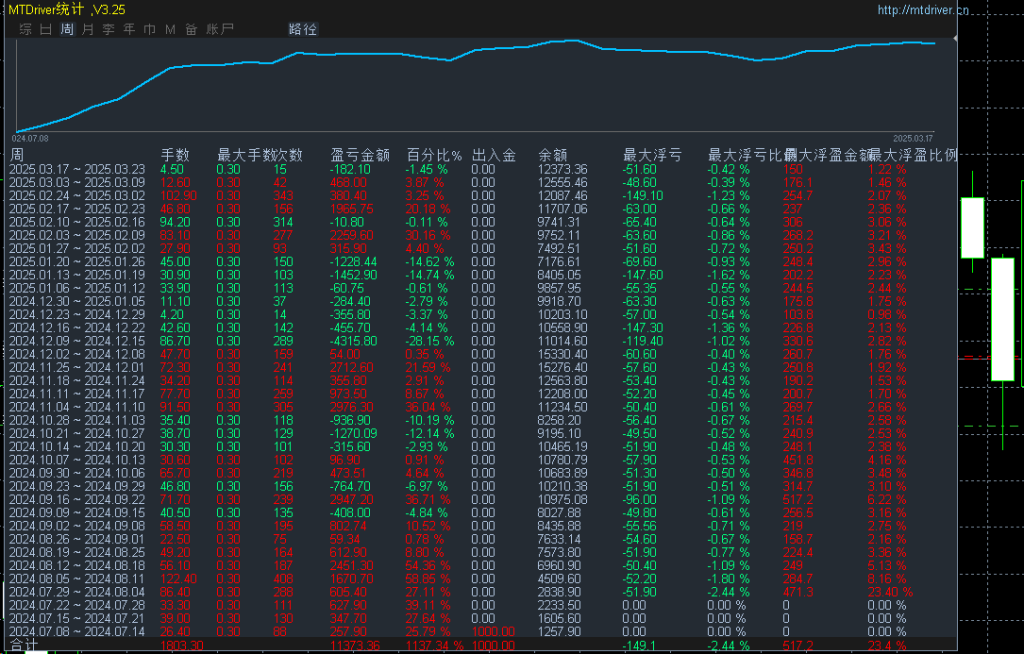The width and height of the screenshot is (1024, 654).
Task: Open the 账户 account statistics icon
Action: coord(220,29)
